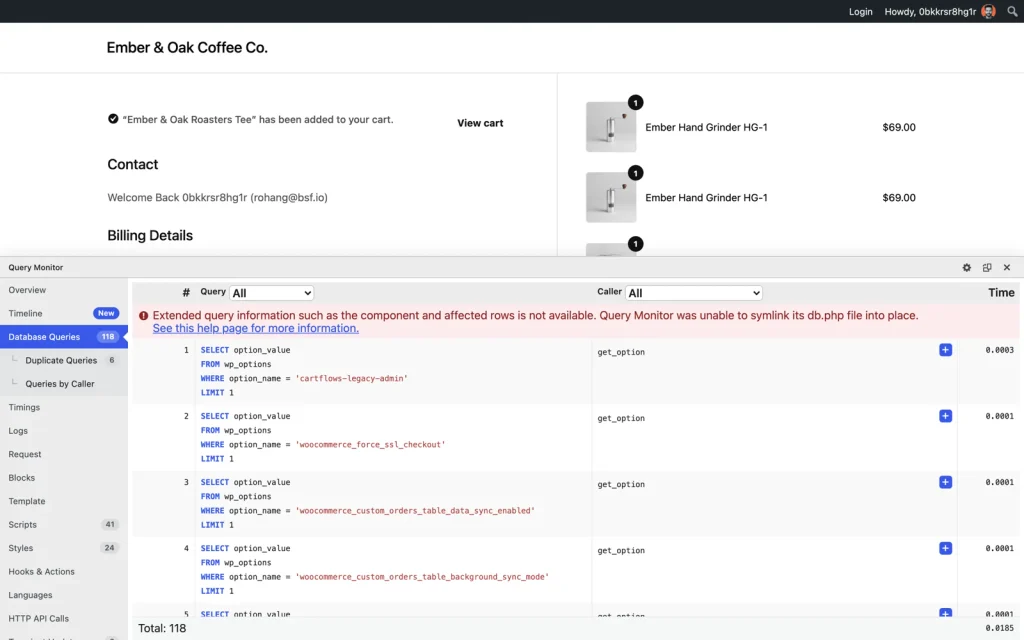Open the Caller filter dropdown

pyautogui.click(x=694, y=293)
